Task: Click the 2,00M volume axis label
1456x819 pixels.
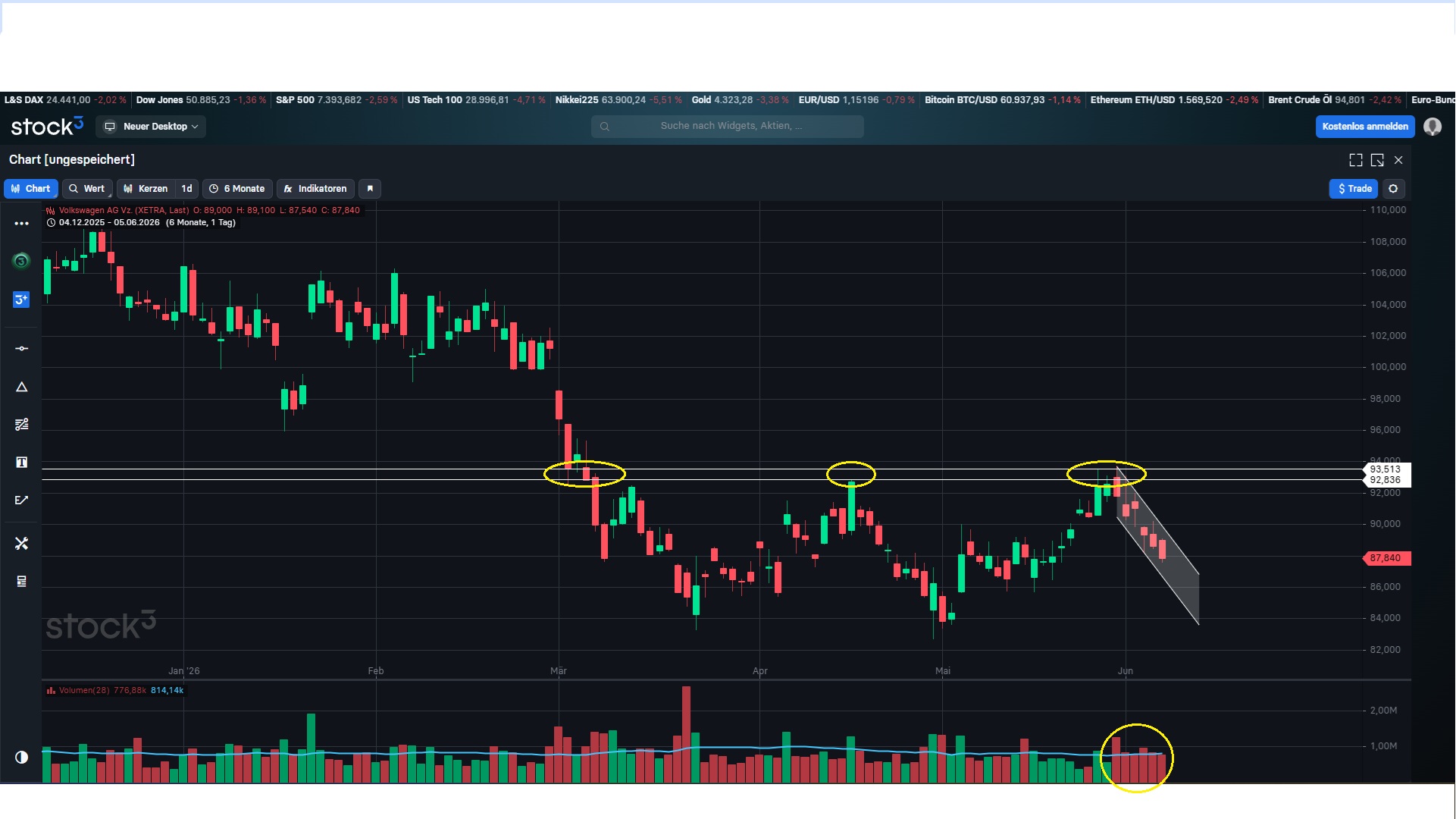Action: [x=1383, y=711]
